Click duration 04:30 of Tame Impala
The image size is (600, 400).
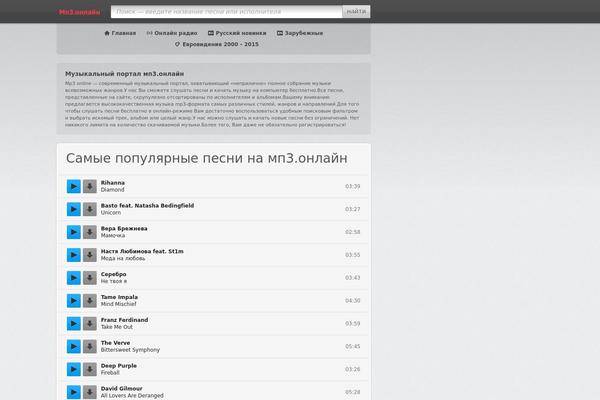352,300
